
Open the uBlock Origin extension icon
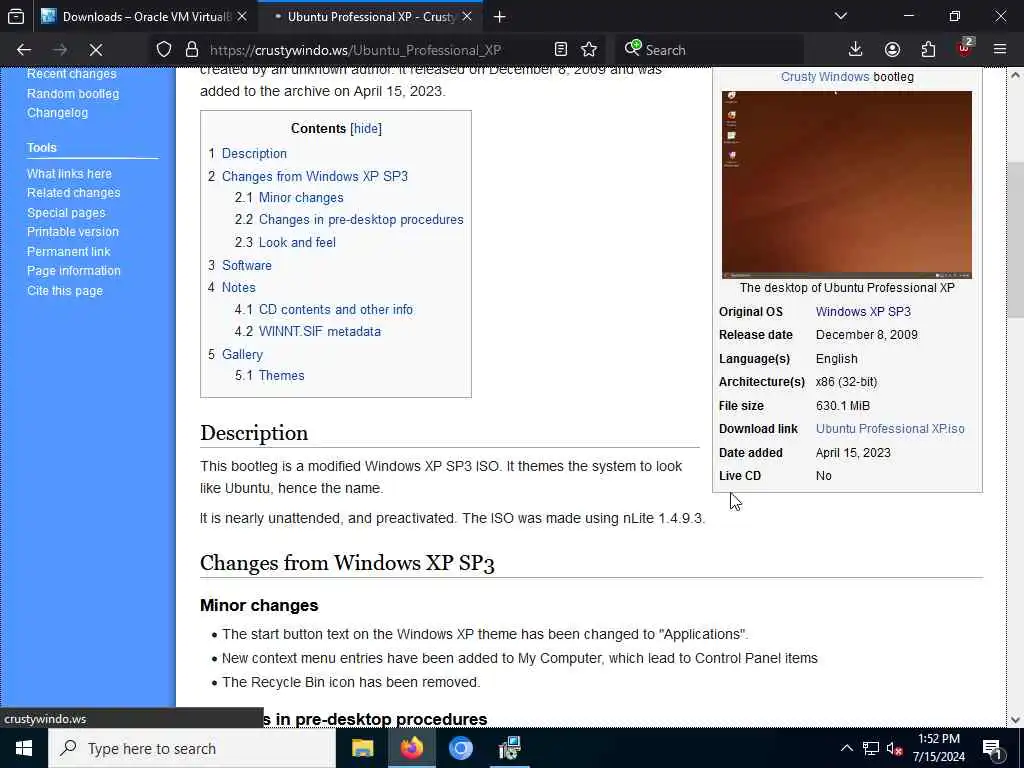coord(965,48)
